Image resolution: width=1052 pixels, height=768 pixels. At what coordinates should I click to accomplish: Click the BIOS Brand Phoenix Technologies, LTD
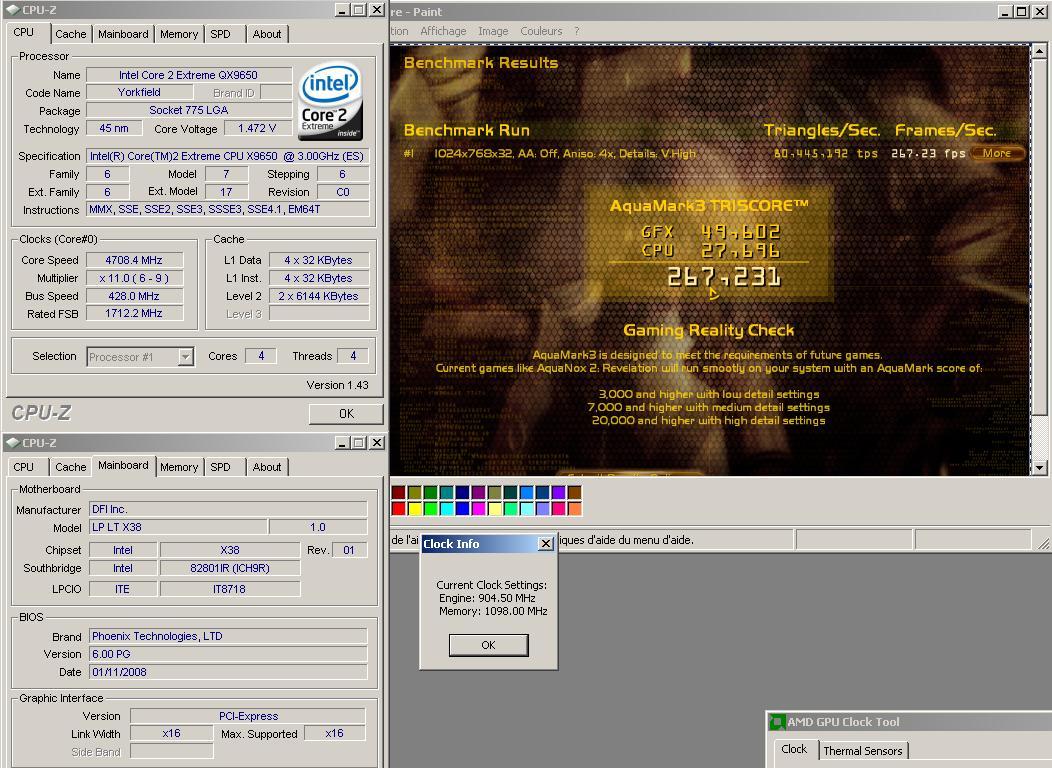(x=228, y=636)
